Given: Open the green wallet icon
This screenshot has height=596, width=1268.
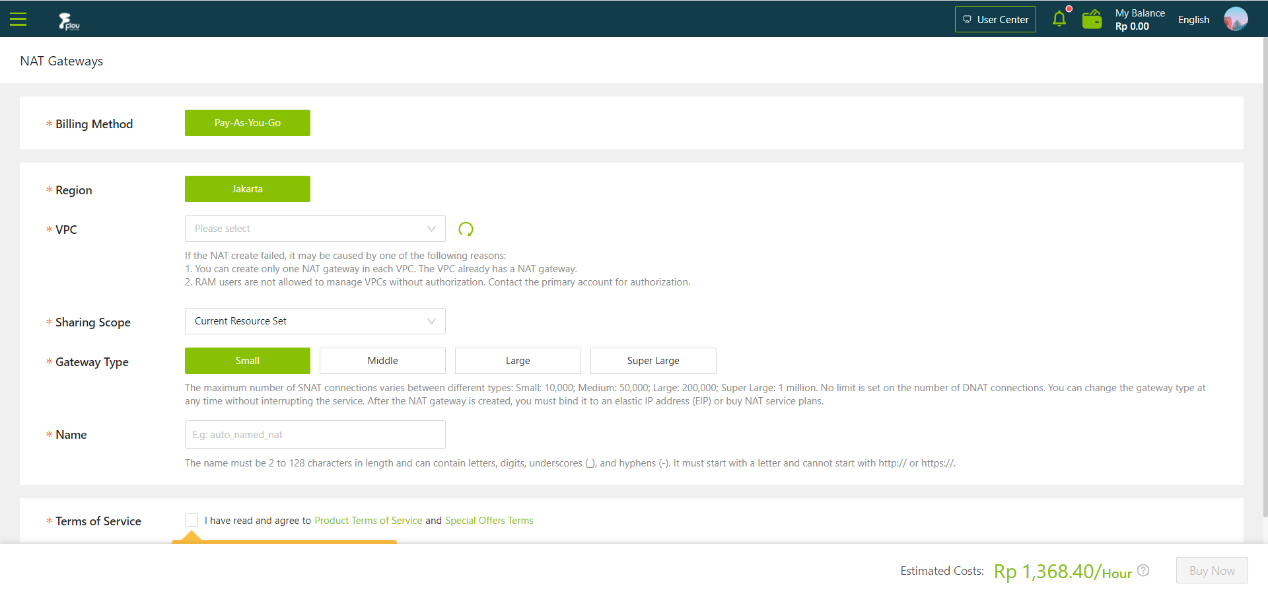Looking at the screenshot, I should (x=1092, y=19).
